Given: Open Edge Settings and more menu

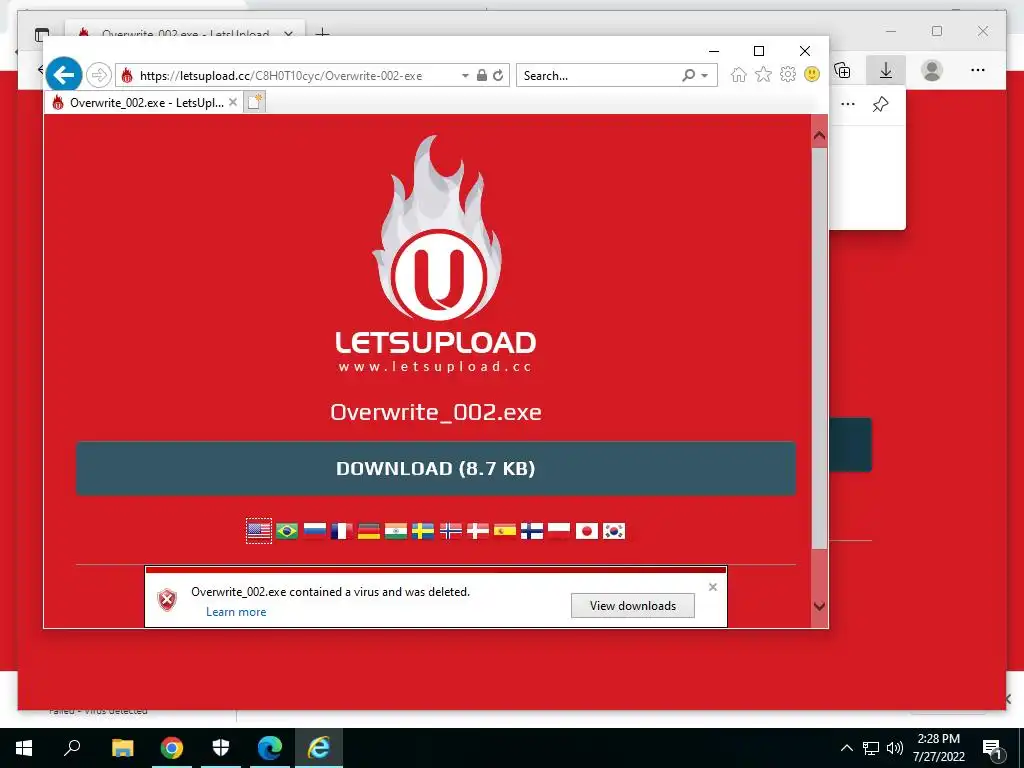Looking at the screenshot, I should [978, 70].
